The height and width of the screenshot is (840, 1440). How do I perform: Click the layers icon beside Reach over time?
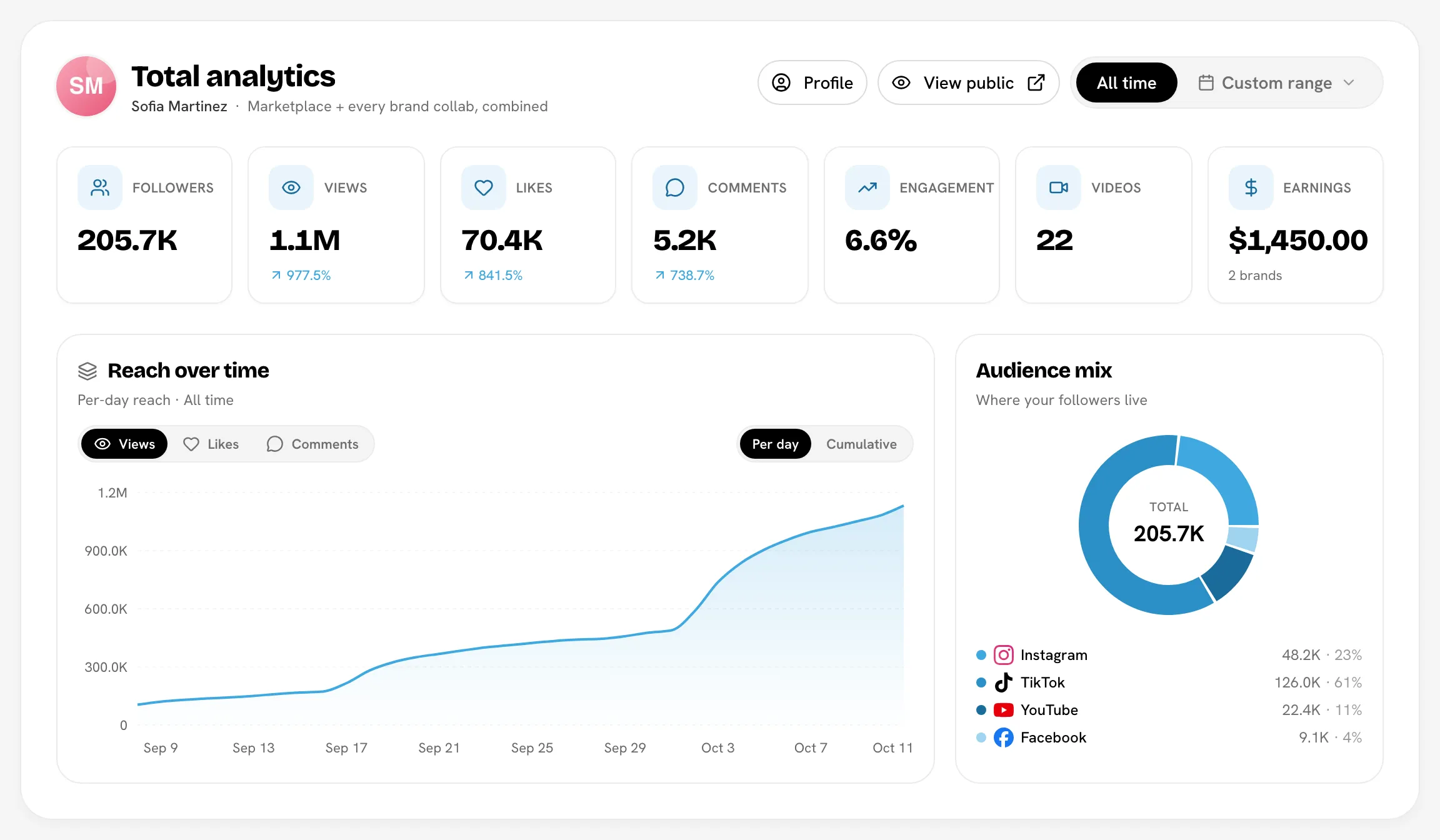(87, 371)
